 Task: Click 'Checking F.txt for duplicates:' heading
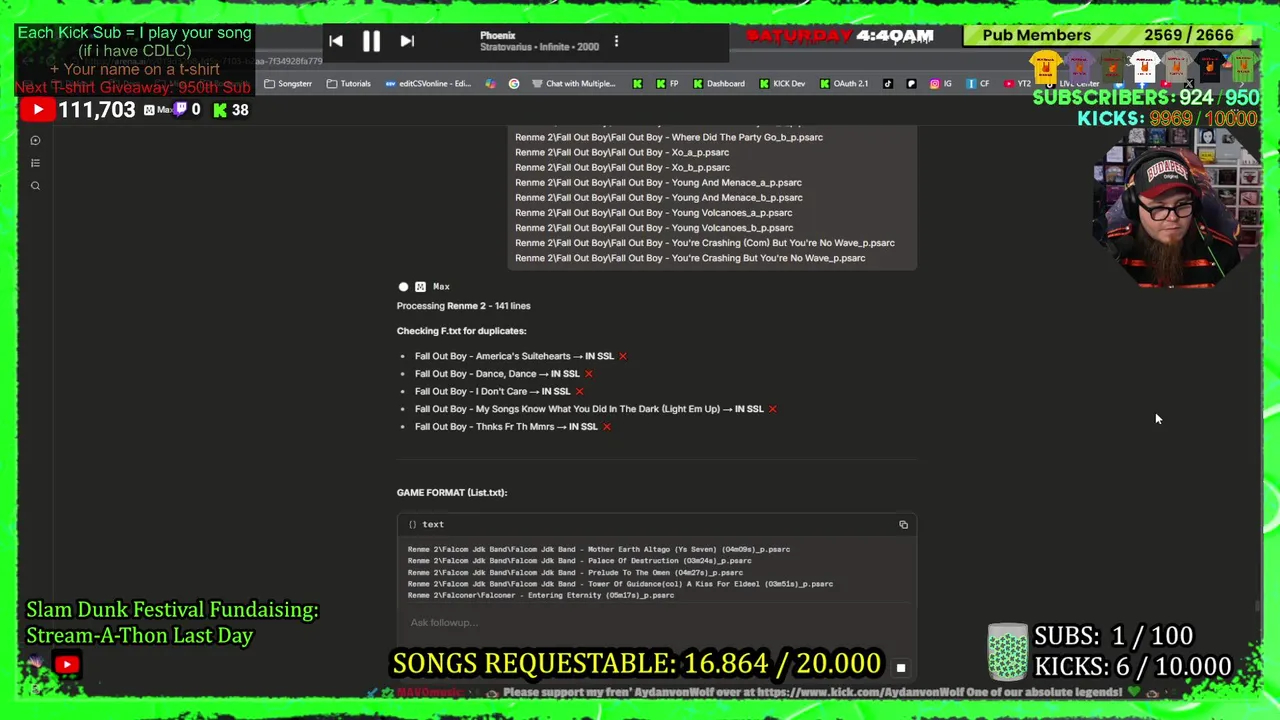coord(461,331)
